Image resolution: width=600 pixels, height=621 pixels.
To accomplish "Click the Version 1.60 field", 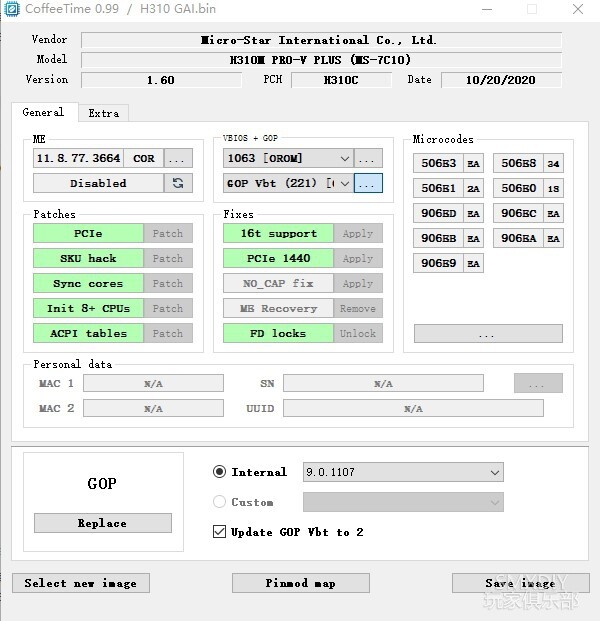I will pyautogui.click(x=161, y=80).
